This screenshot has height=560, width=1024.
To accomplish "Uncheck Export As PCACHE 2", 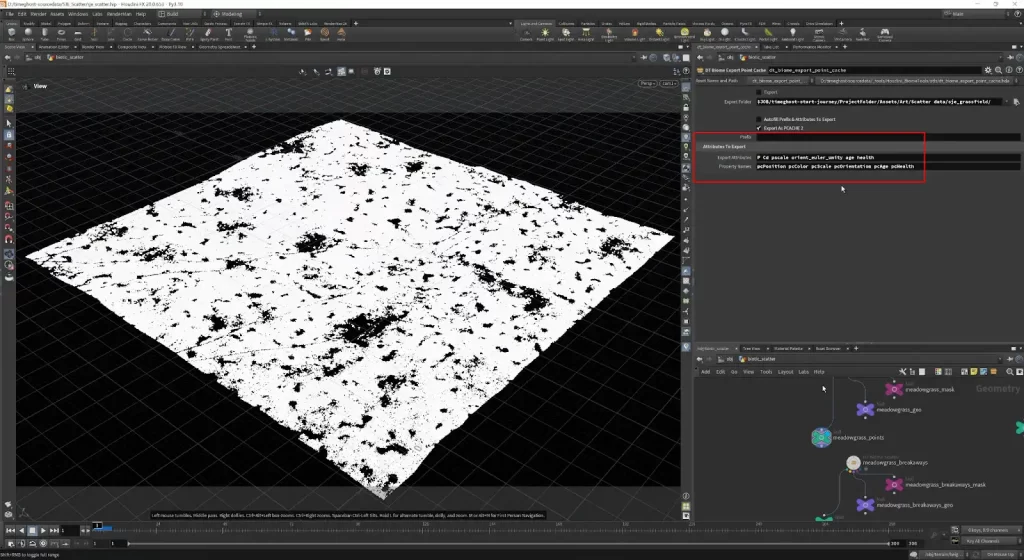I will 759,128.
